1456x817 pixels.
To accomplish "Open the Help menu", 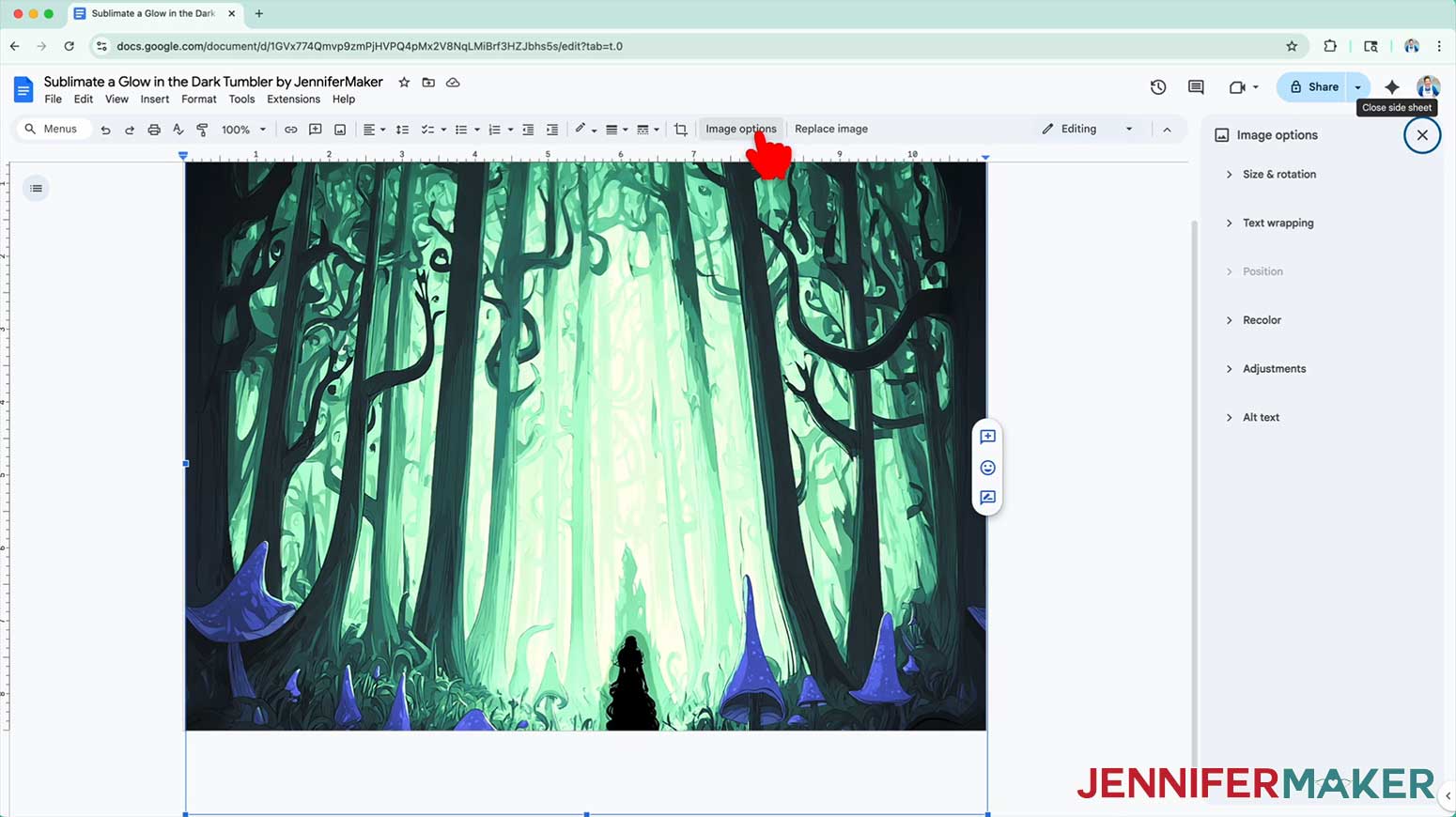I will [x=344, y=100].
